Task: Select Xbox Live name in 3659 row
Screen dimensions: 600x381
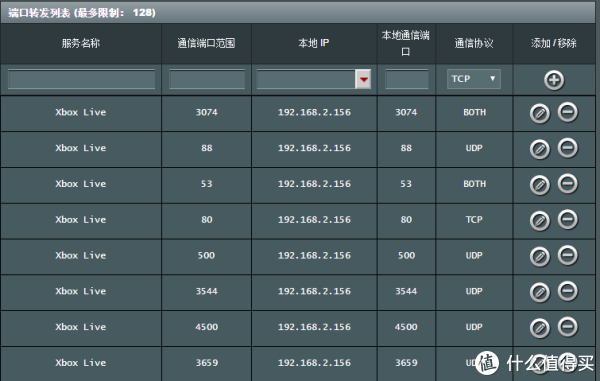Action: [x=81, y=363]
